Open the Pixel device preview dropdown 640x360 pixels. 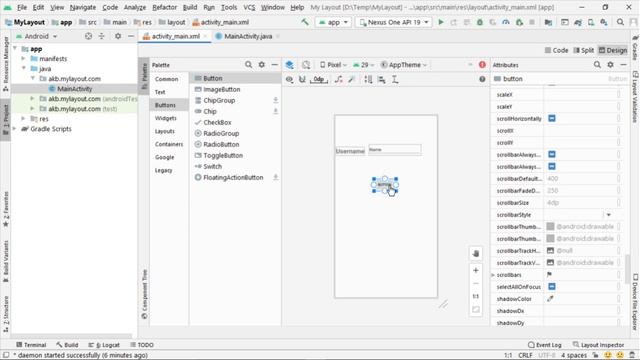coord(333,65)
